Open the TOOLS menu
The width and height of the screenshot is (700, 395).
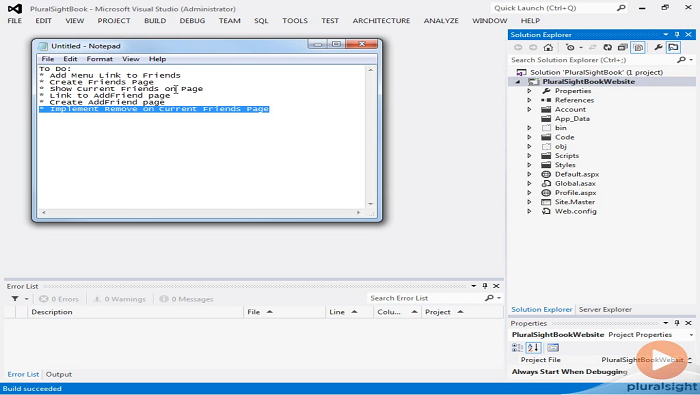[295, 21]
